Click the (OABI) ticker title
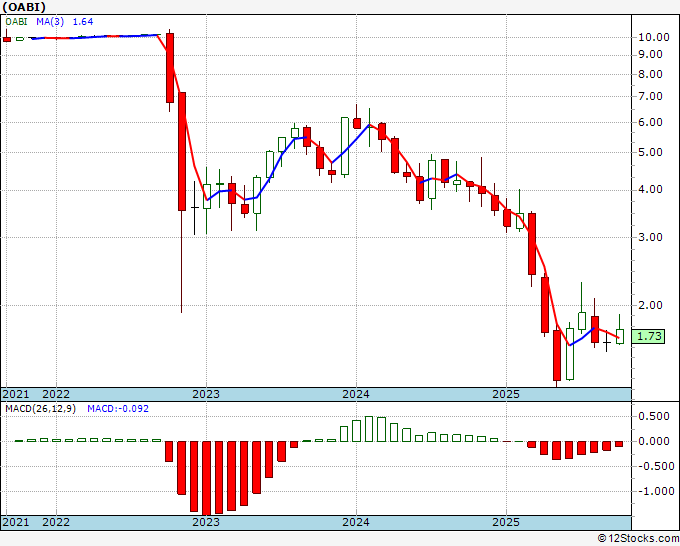 coord(24,7)
